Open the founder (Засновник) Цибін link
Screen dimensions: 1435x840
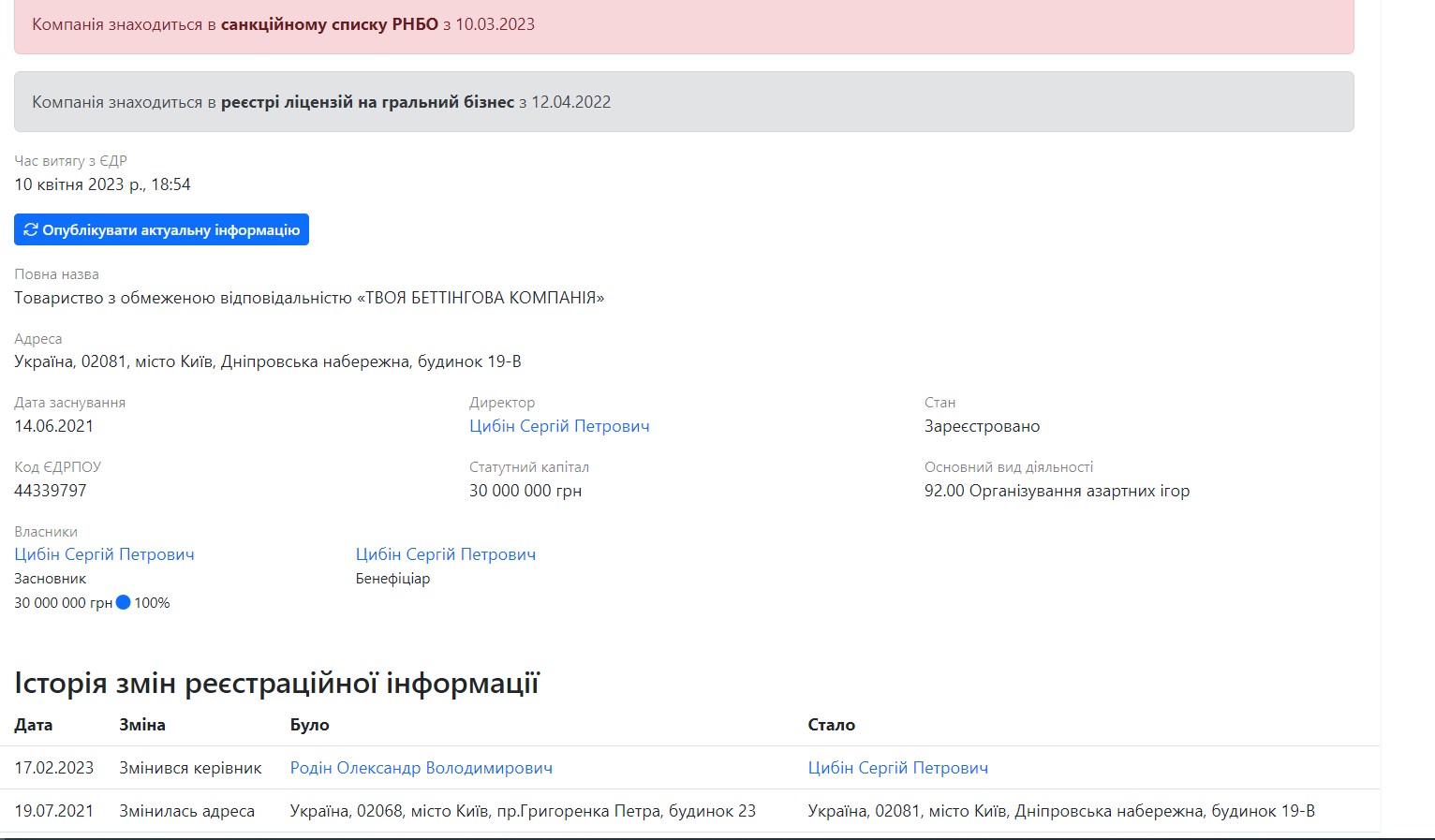tap(104, 554)
